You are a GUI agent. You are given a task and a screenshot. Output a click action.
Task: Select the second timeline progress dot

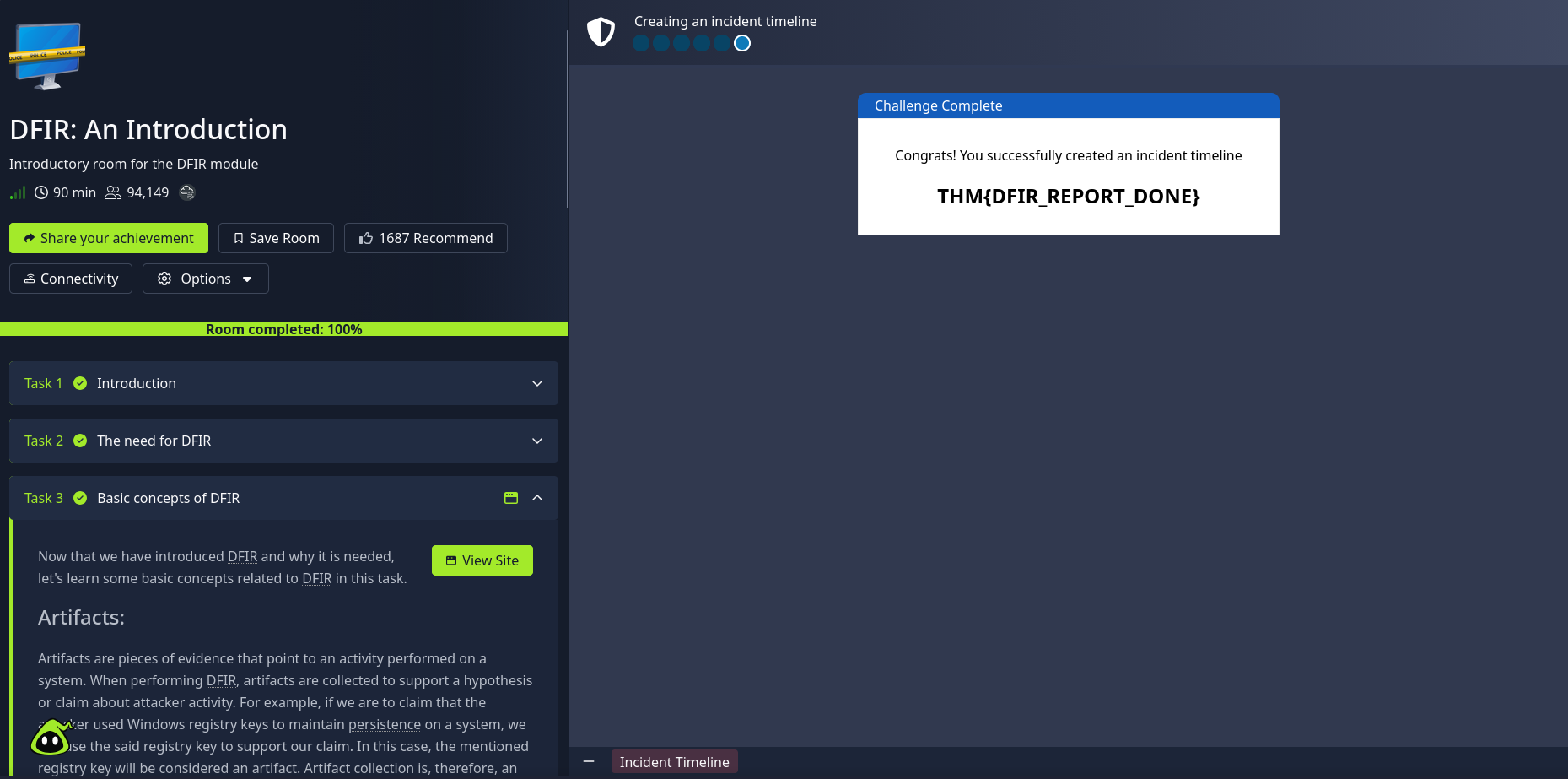(x=661, y=43)
